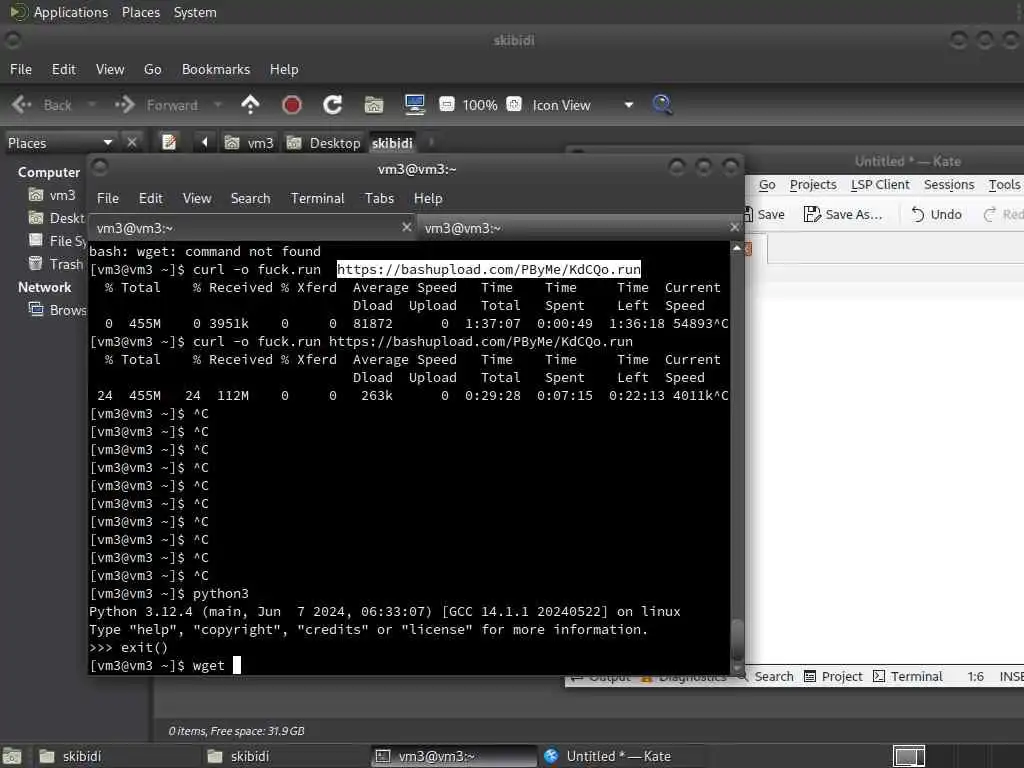
Task: Select vm3 in the path bar
Action: click(x=249, y=143)
